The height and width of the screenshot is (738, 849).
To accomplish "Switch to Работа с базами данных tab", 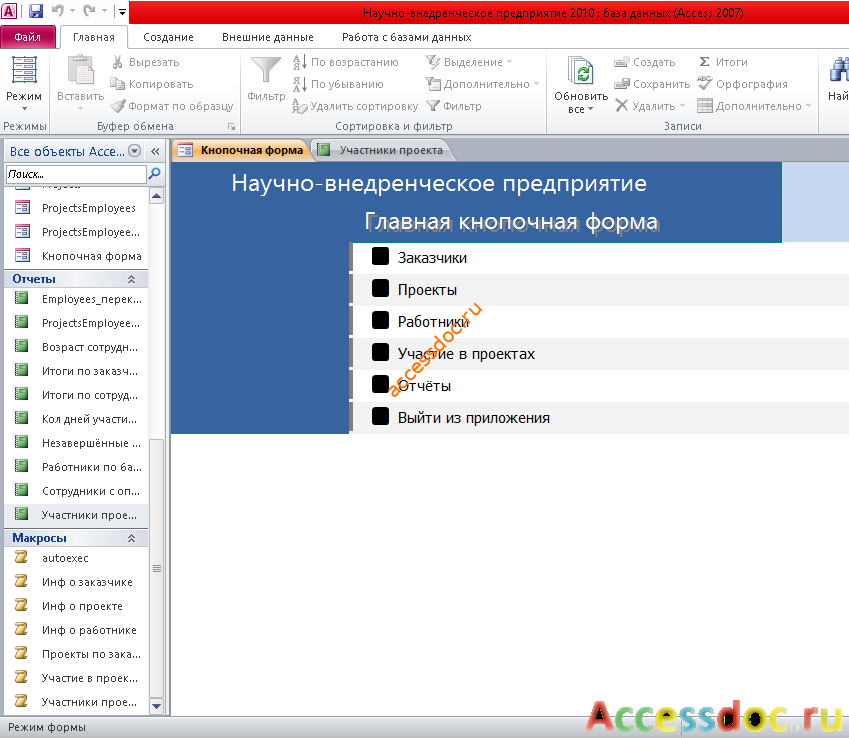I will coord(407,37).
